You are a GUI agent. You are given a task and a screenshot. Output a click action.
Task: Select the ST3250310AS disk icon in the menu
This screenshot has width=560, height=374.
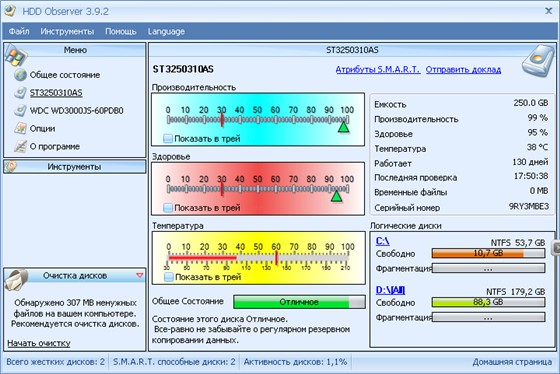tap(20, 93)
